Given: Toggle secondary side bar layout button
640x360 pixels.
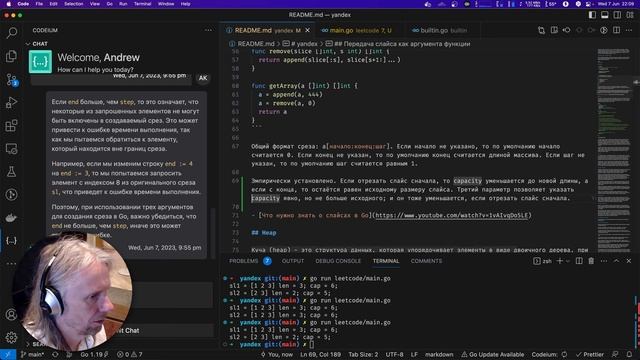Looking at the screenshot, I should [617, 15].
